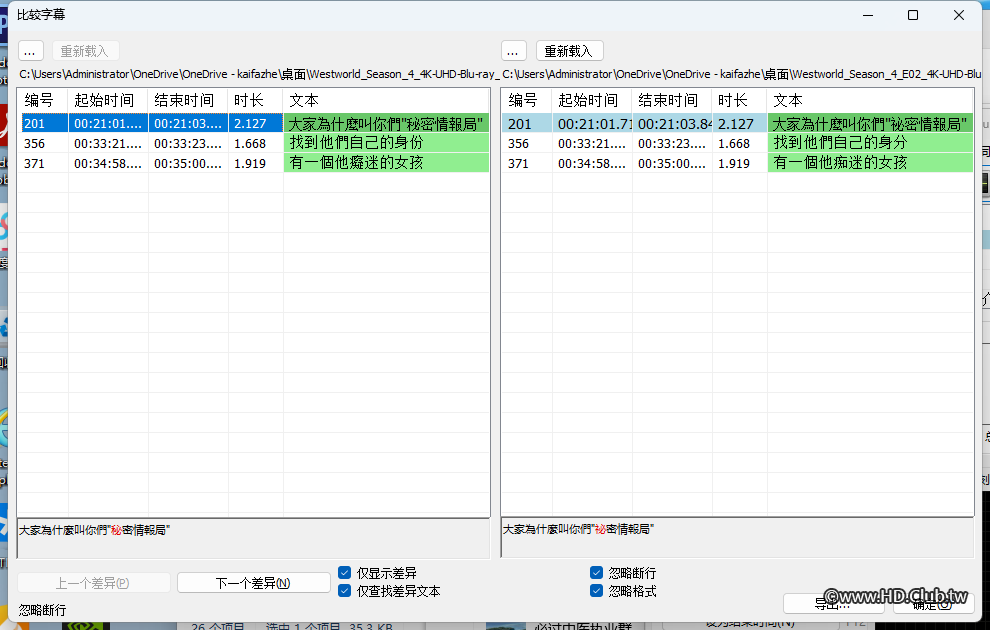This screenshot has width=990, height=630.
Task: Click the left table 起始时间 column header
Action: pos(108,100)
